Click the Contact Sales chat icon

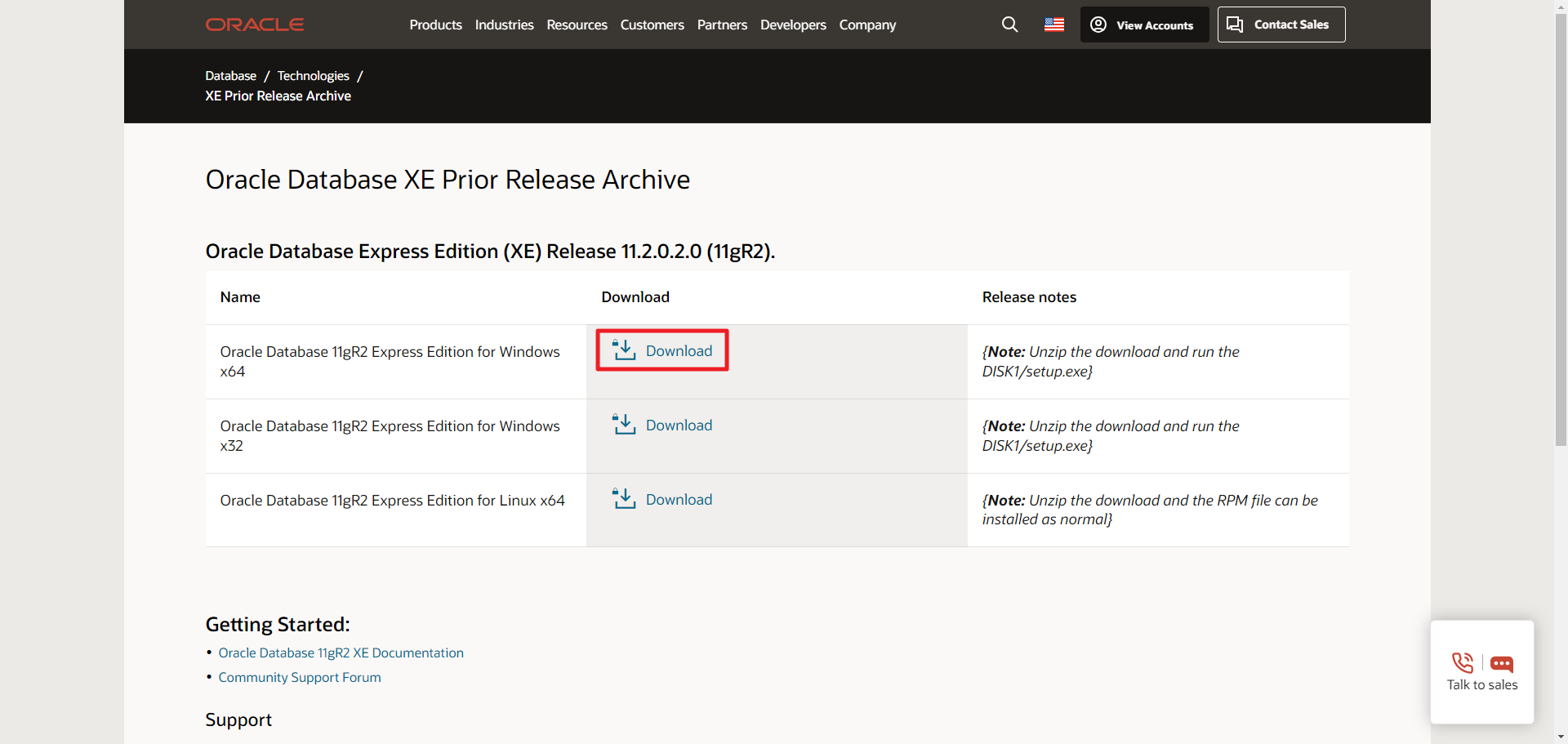click(x=1235, y=25)
